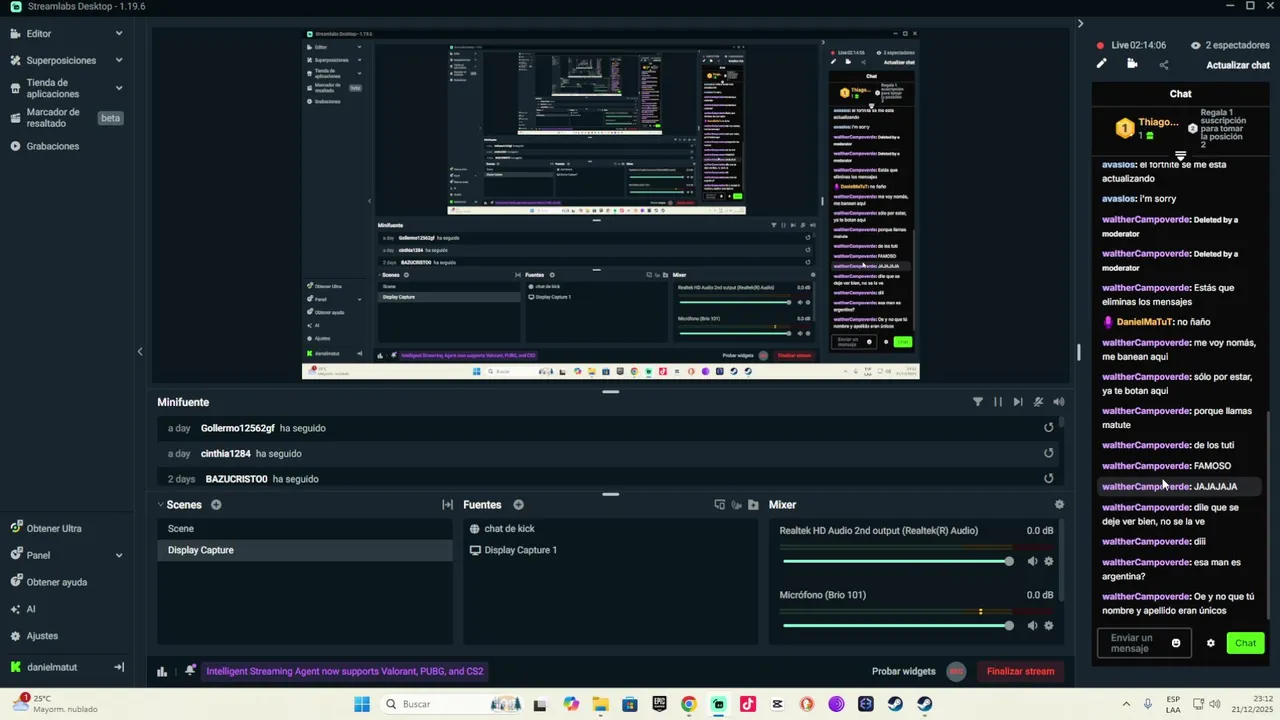The image size is (1280, 720).
Task: Open Micrófono (Brio 101) settings gear
Action: pyautogui.click(x=1049, y=626)
